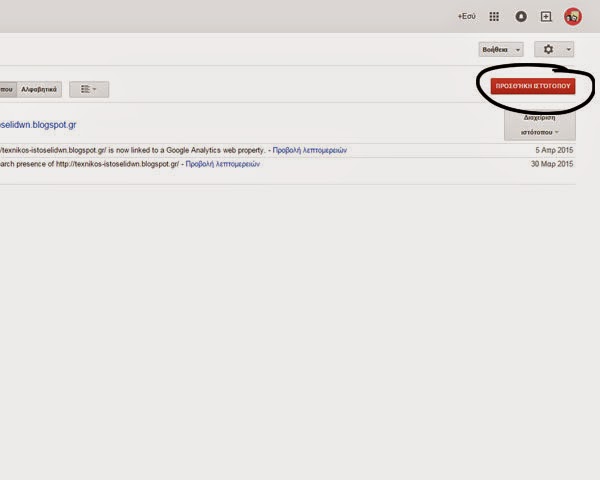
Task: Open the Βοήθεια help dropdown
Action: 501,49
